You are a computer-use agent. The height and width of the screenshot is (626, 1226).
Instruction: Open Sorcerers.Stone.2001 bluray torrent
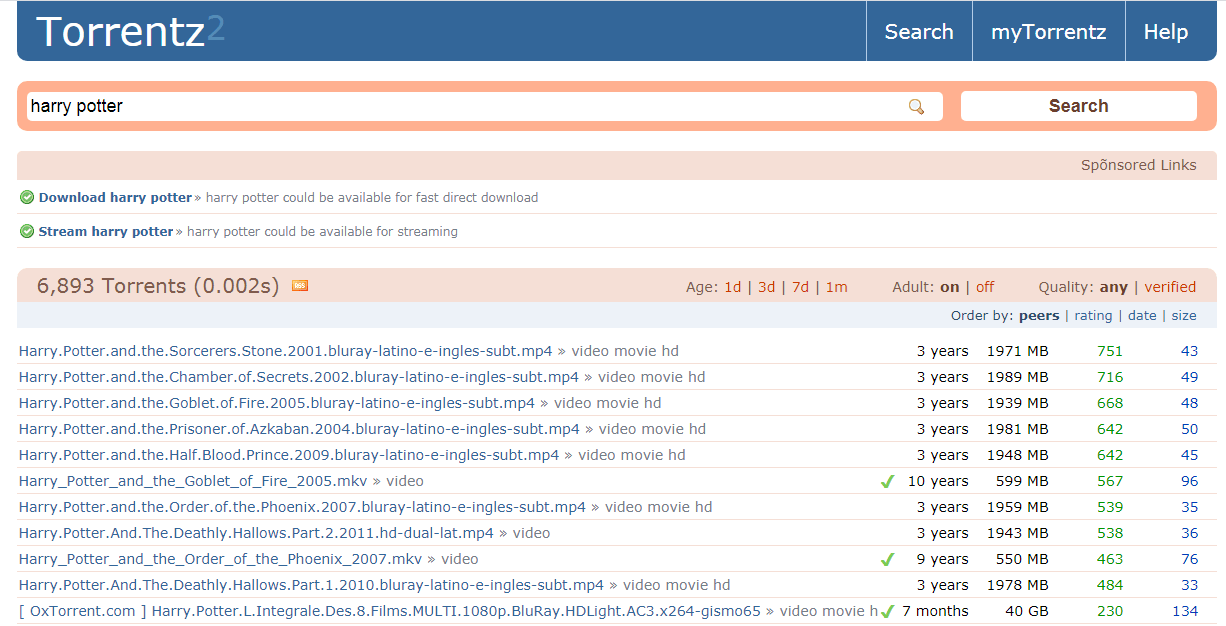tap(285, 351)
